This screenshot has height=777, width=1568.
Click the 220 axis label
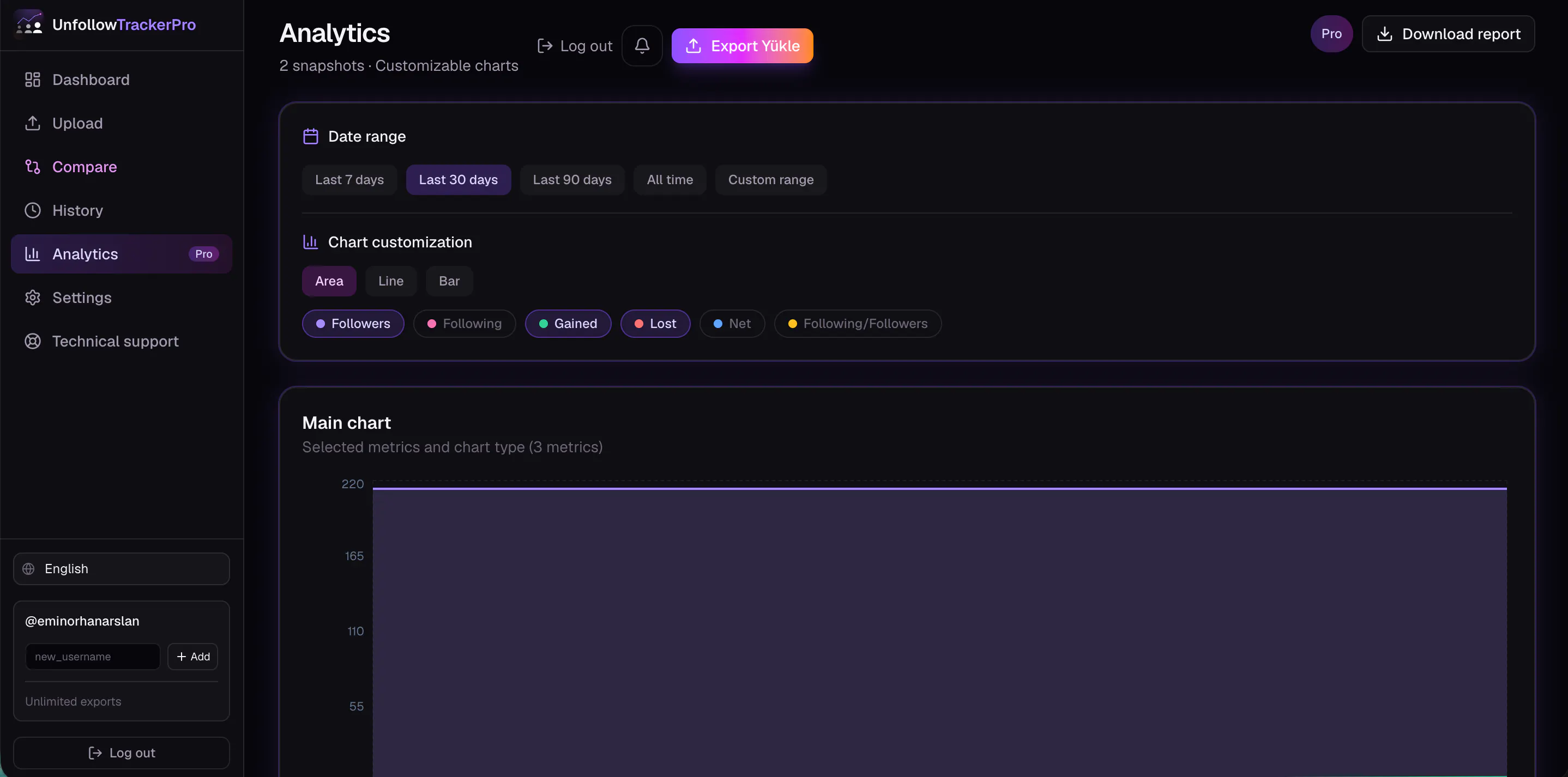[x=352, y=484]
